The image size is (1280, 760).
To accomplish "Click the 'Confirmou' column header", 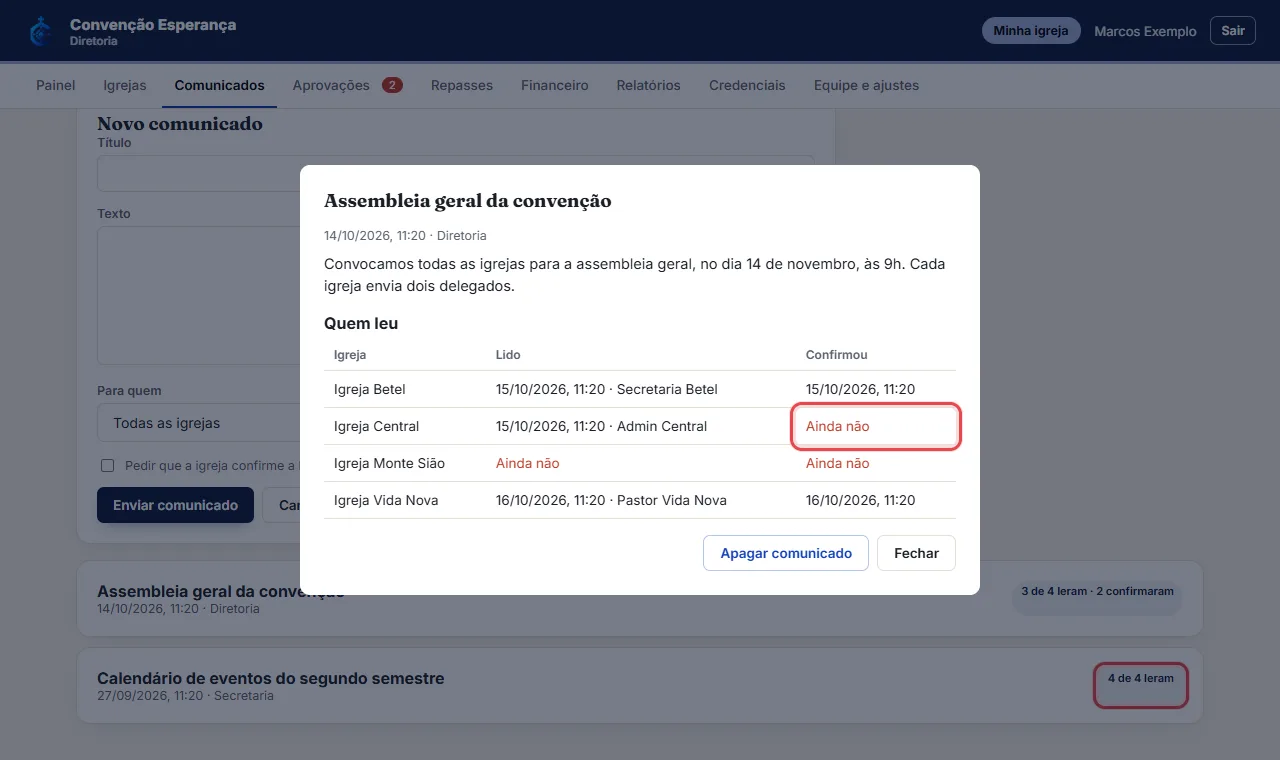I will point(837,355).
